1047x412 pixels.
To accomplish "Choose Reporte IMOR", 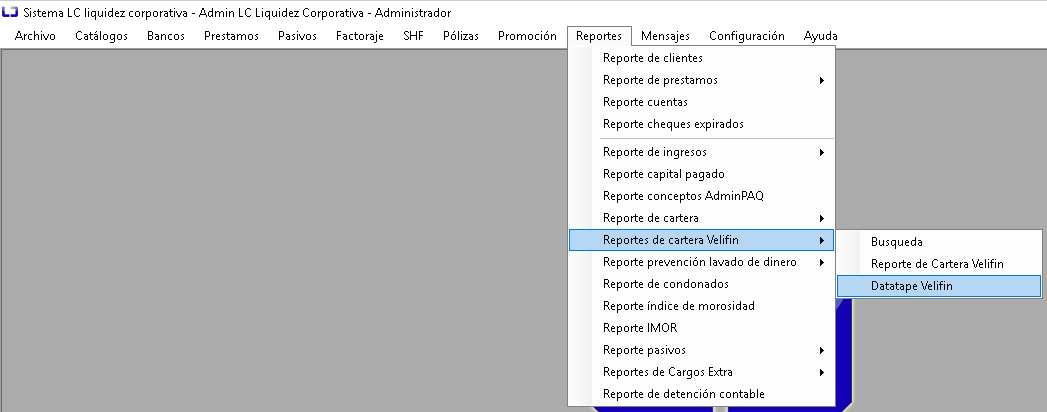I will 701,329.
